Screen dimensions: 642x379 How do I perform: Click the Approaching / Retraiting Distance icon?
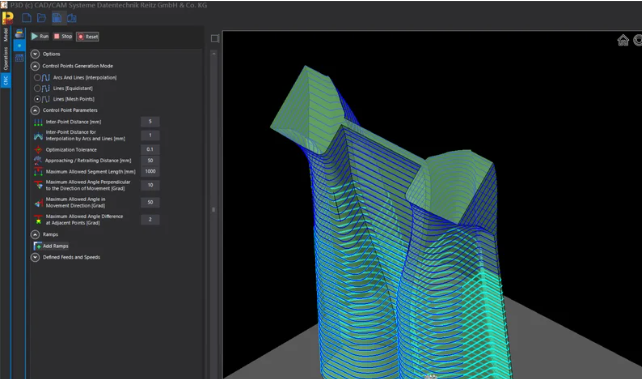click(38, 160)
